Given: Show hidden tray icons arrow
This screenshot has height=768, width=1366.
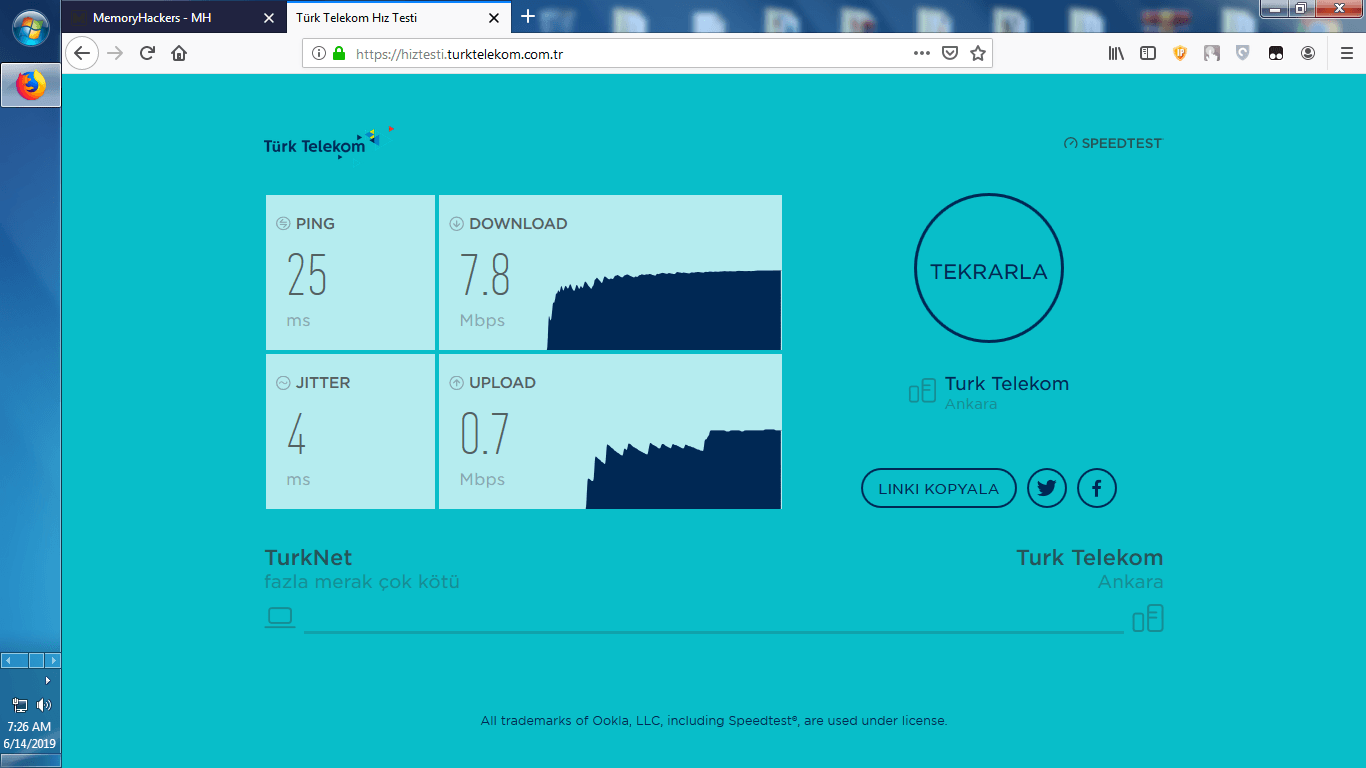Looking at the screenshot, I should click(x=47, y=680).
